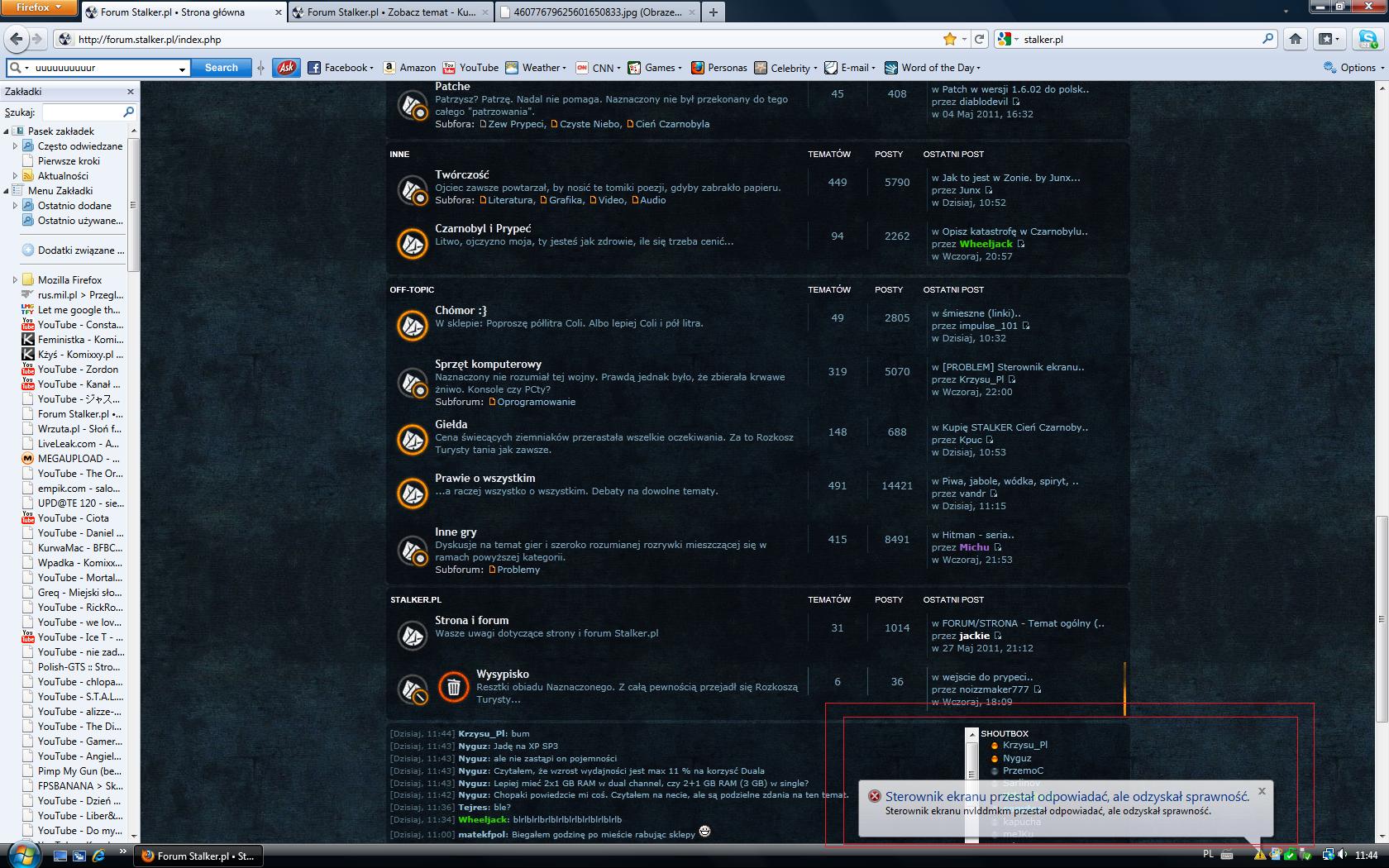Launch Internet Explorer from quick launch
The height and width of the screenshot is (868, 1389).
(98, 856)
